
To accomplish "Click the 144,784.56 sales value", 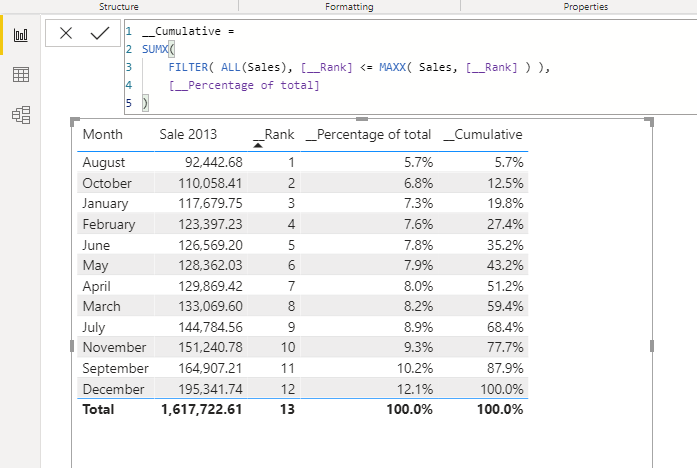I will click(210, 327).
